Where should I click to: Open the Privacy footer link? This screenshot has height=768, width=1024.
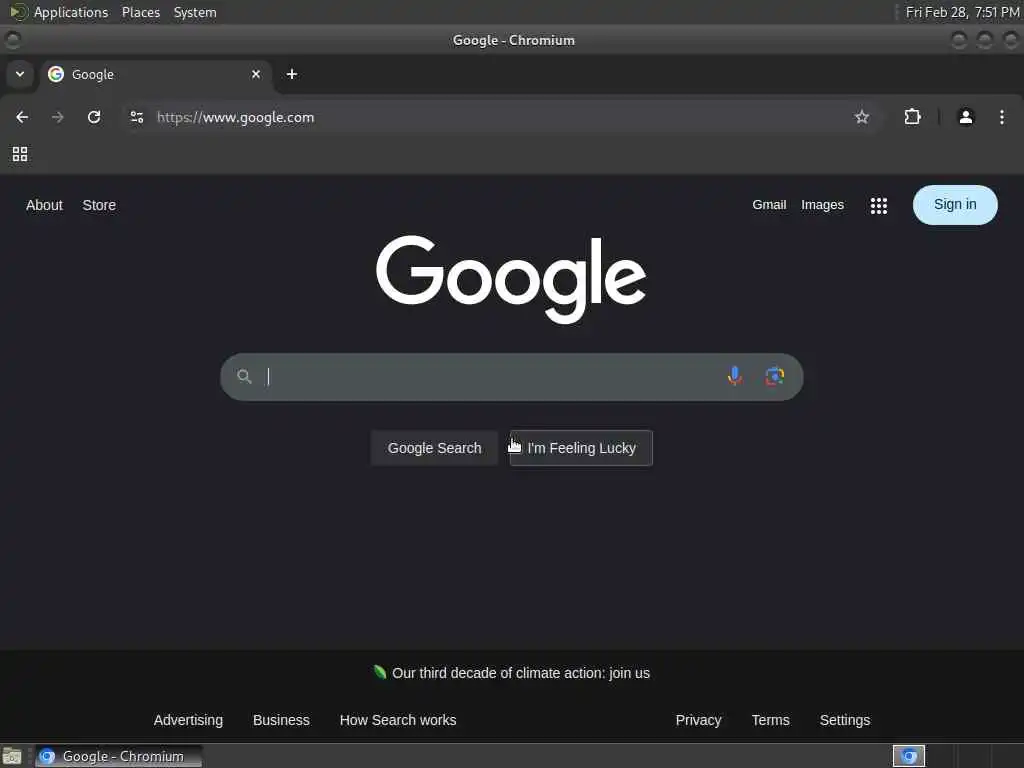click(698, 720)
